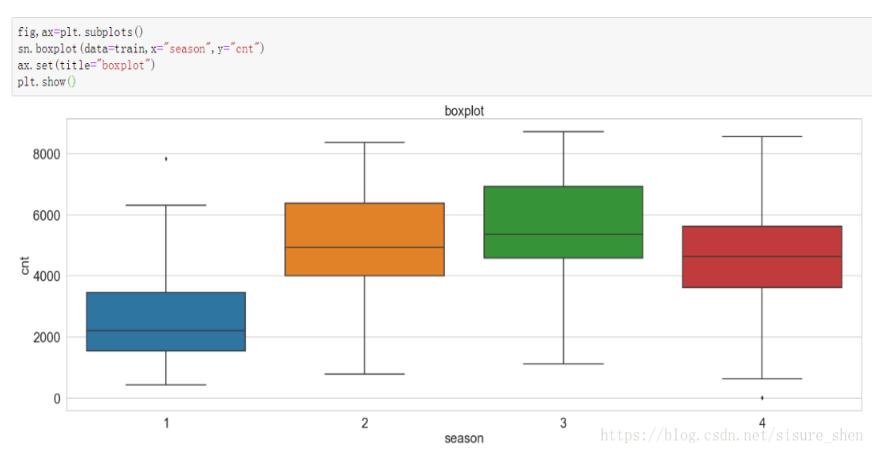Click the orange season 2 box

pos(364,239)
